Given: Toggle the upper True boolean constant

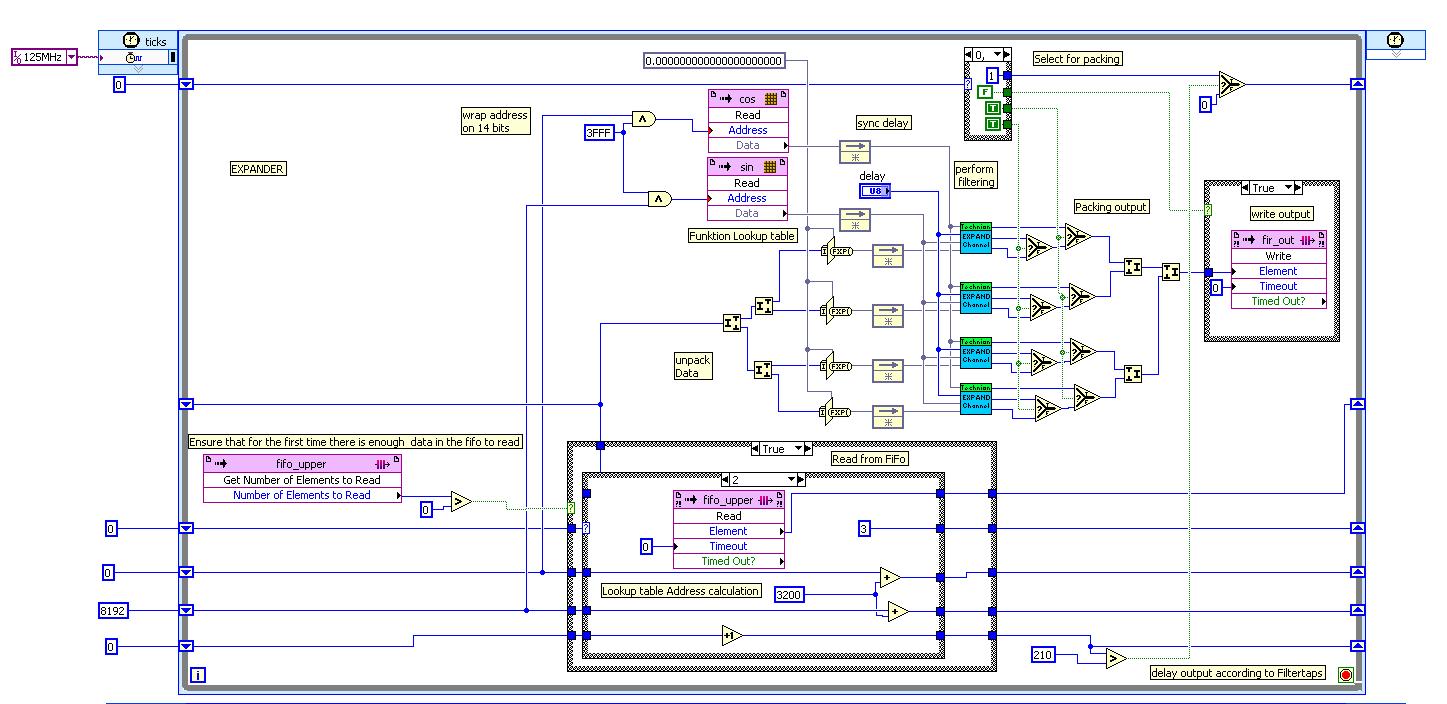Looking at the screenshot, I should (x=993, y=108).
